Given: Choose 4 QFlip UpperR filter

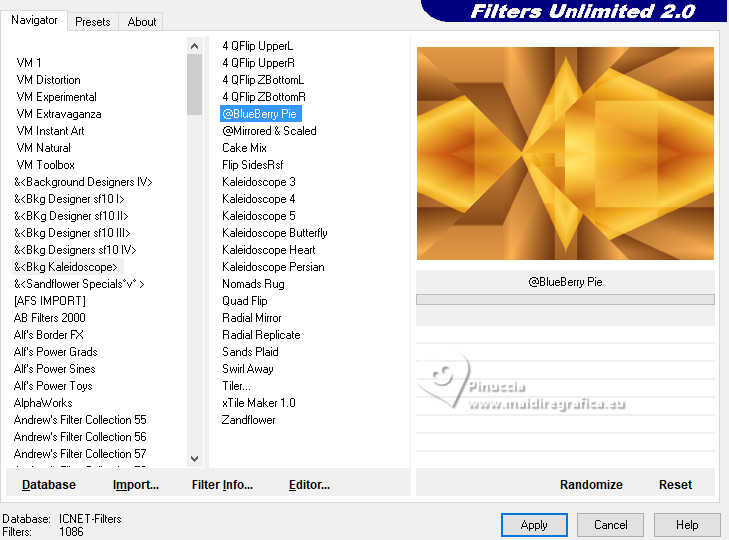Looking at the screenshot, I should pos(258,63).
